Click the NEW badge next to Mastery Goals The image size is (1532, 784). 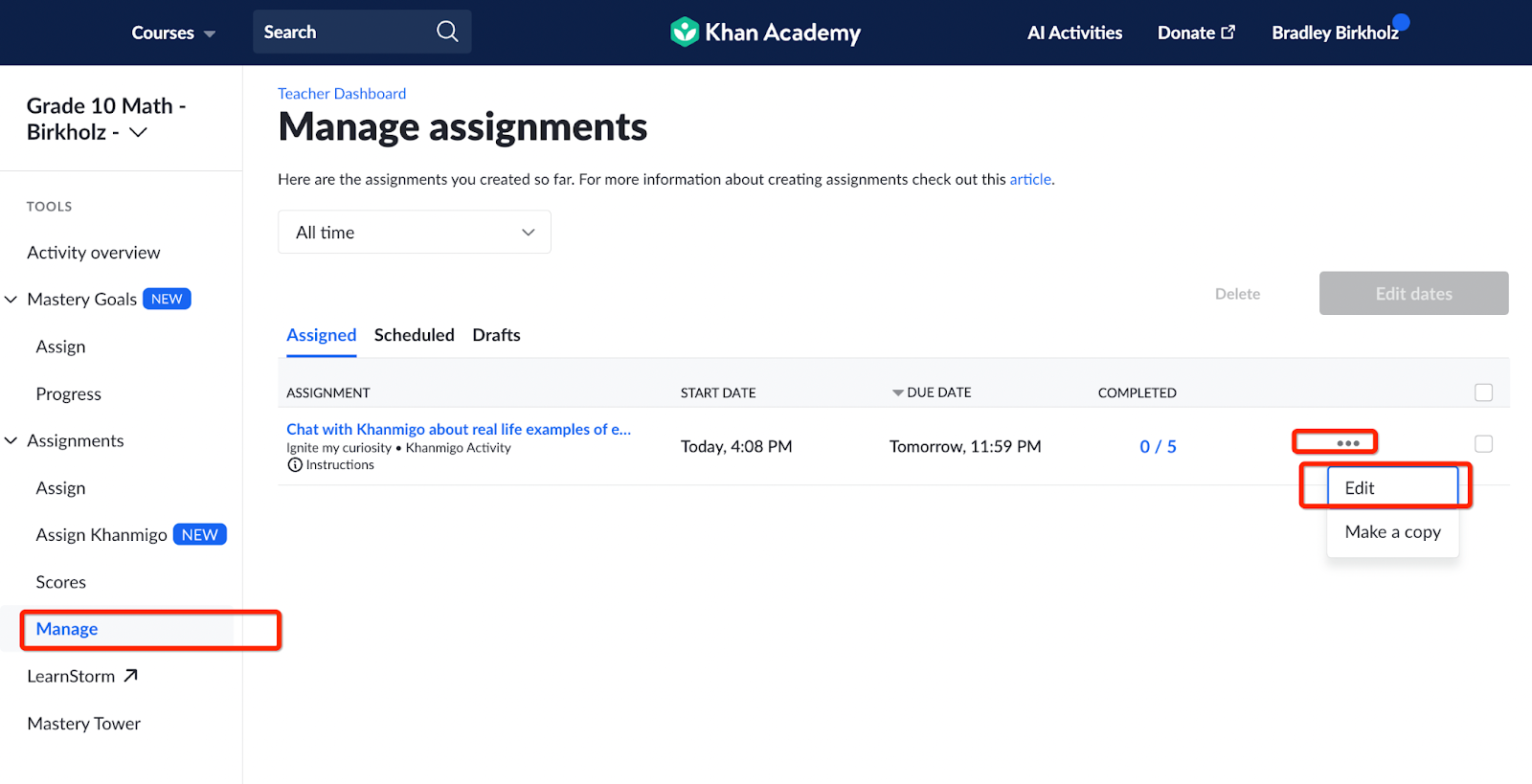167,299
